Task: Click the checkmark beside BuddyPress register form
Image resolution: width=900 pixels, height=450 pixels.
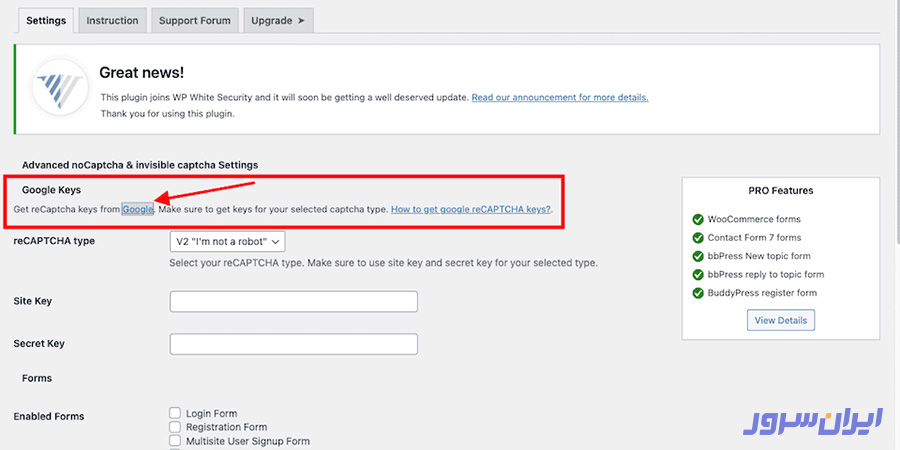Action: pos(698,293)
